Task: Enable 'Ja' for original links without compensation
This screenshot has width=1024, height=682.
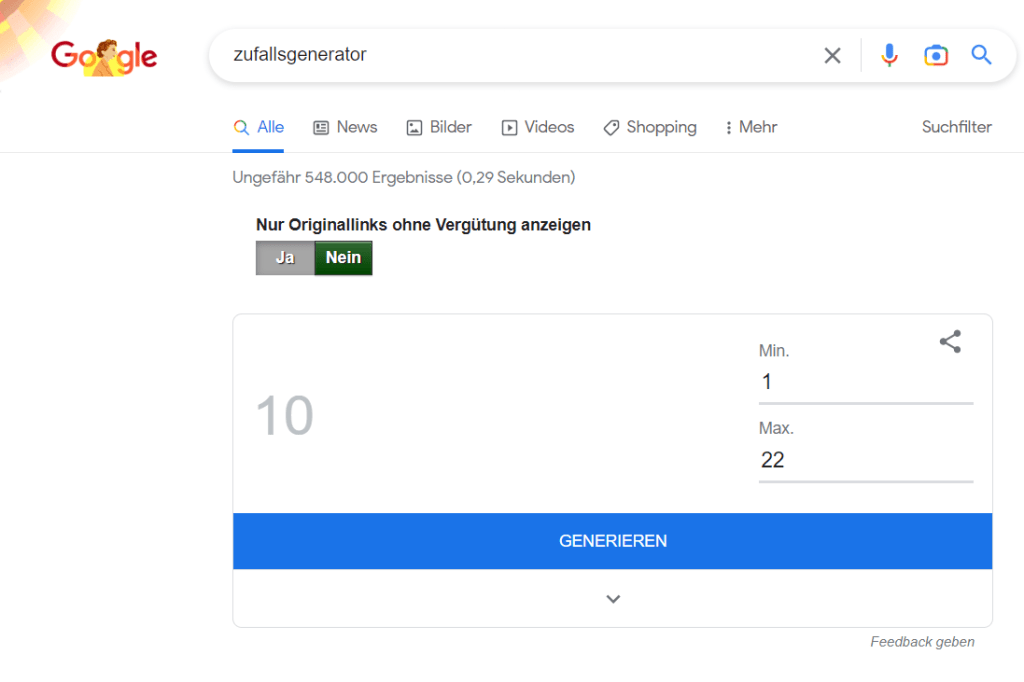Action: pos(284,257)
